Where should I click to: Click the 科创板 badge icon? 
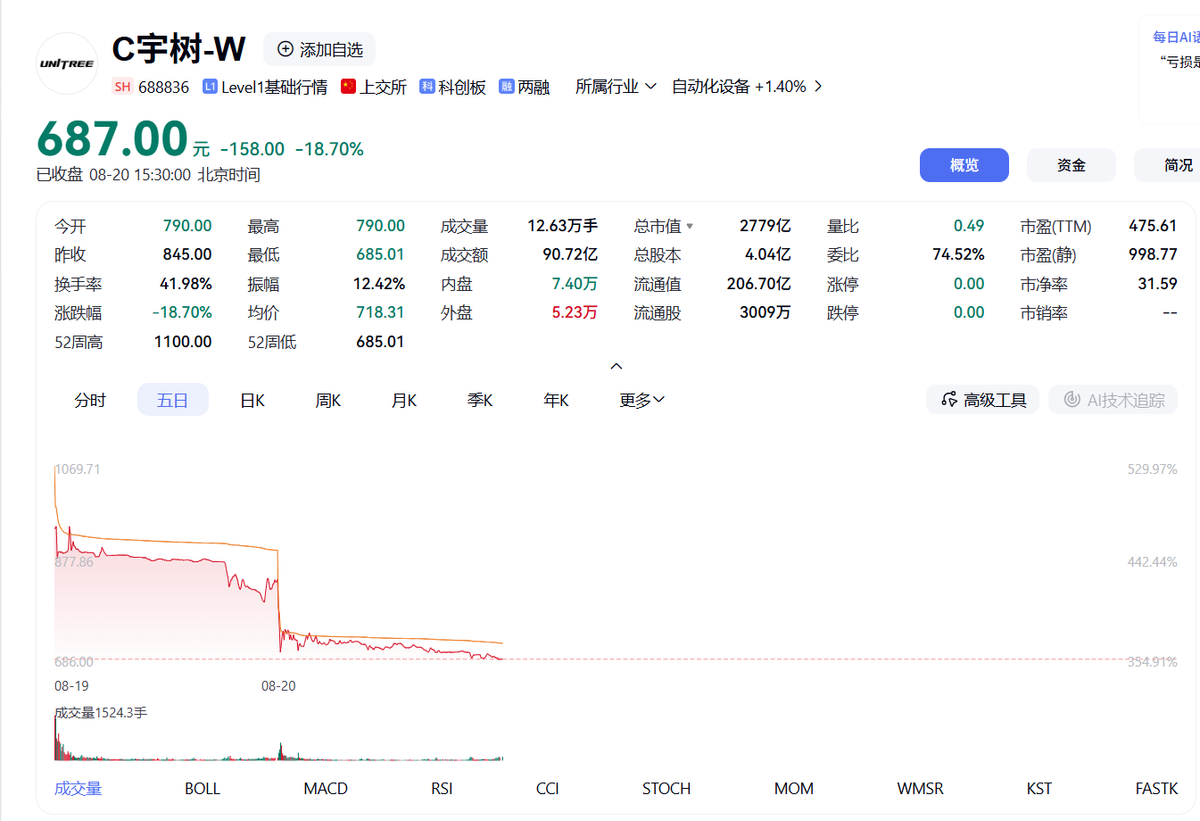pos(427,87)
